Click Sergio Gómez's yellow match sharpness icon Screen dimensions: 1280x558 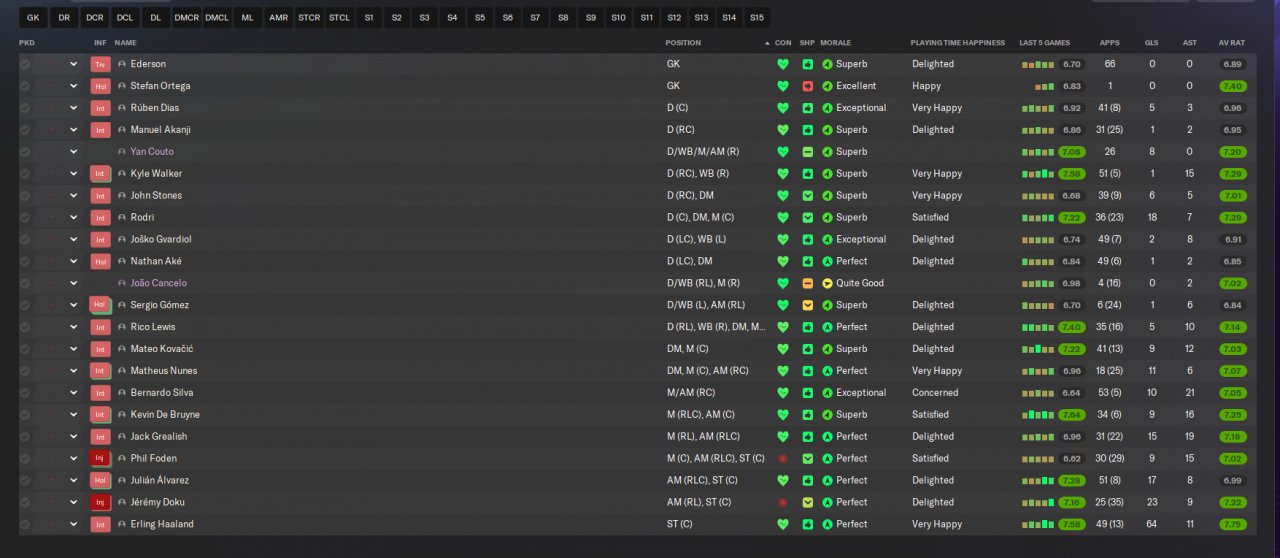coord(808,305)
